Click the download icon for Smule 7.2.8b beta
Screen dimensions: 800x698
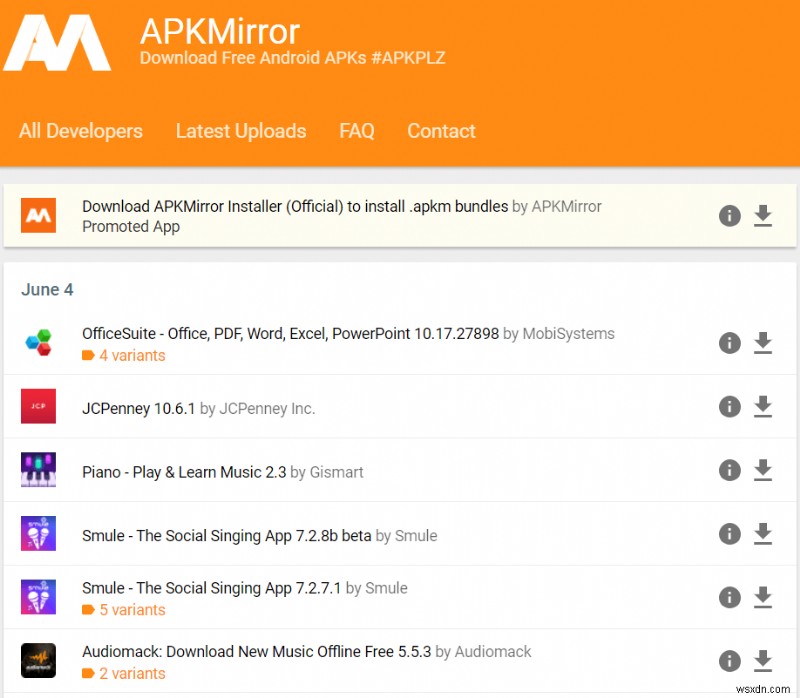[763, 535]
